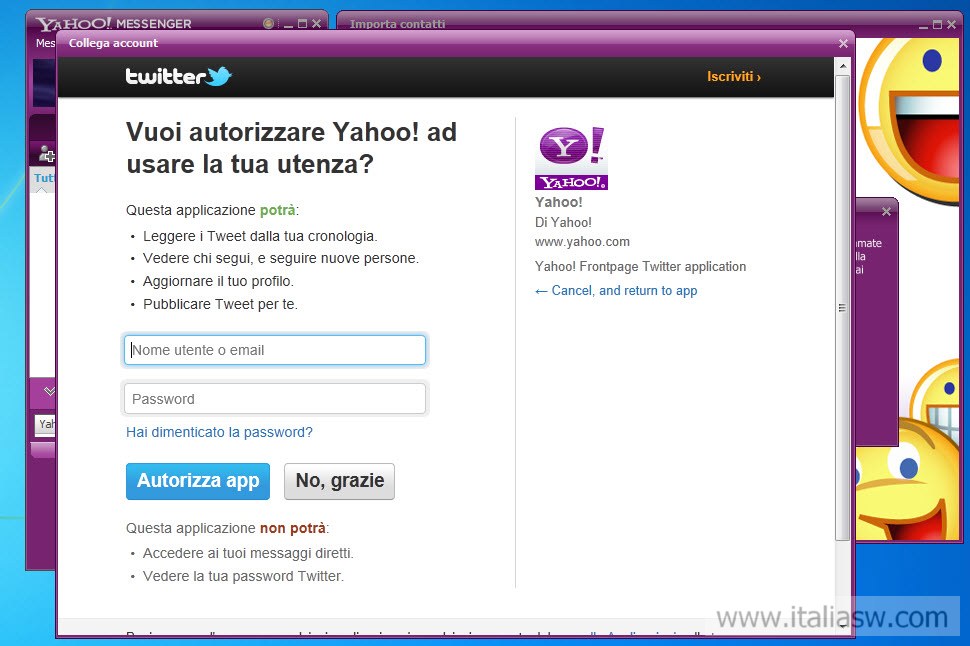970x646 pixels.
Task: Expand the chevron in Messenger panel
Action: 49,390
